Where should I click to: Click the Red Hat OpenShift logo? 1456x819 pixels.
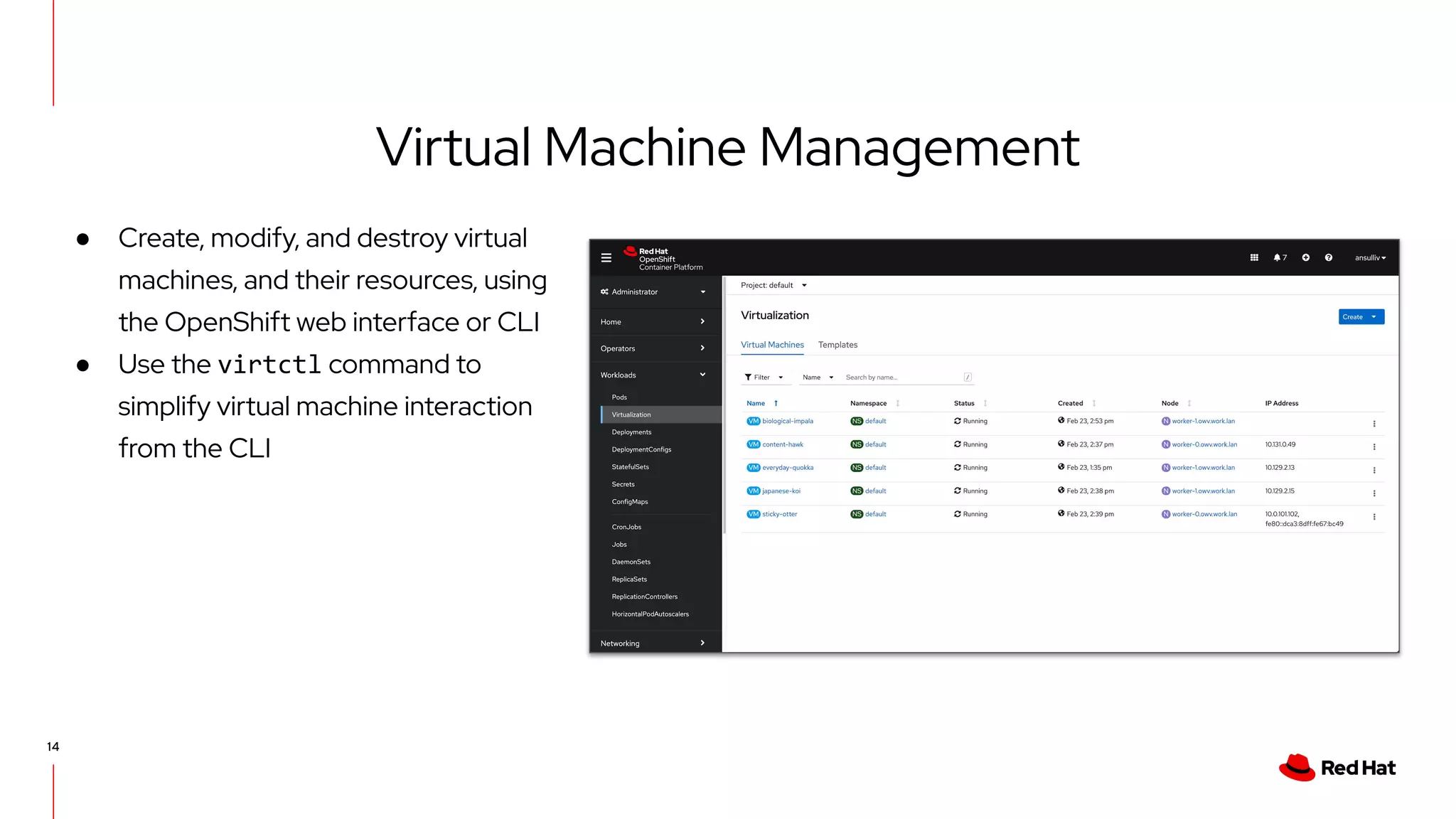[663, 259]
